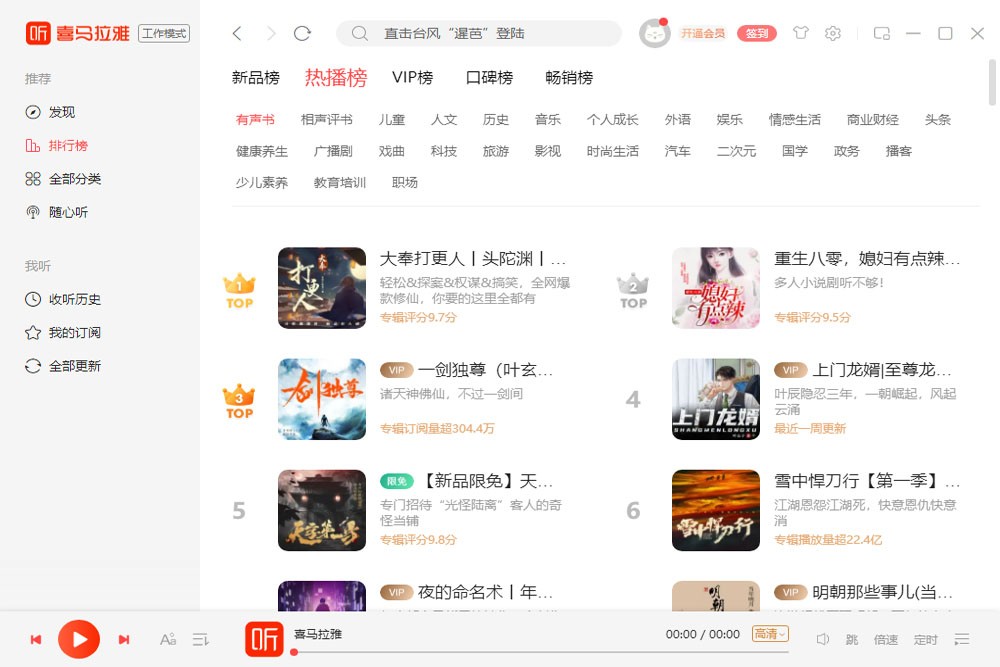Click the 签到 check-in button

point(757,33)
